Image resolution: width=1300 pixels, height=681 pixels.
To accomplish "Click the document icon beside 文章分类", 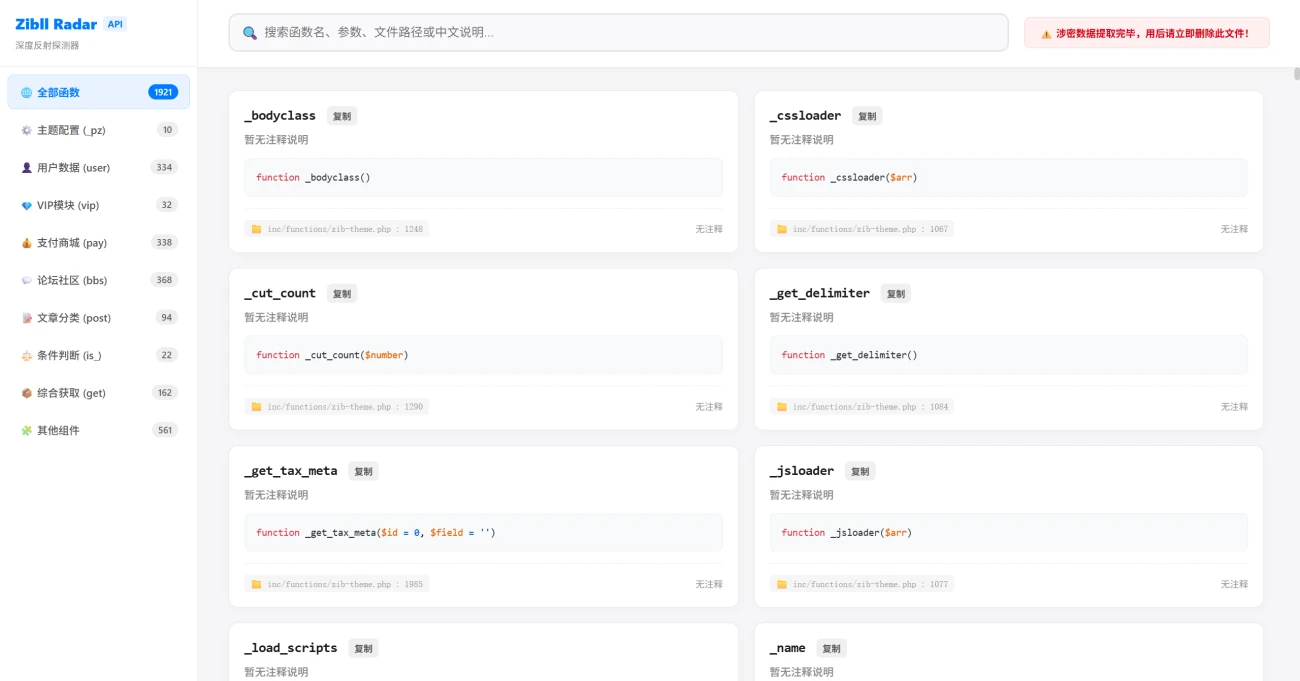I will 26,317.
